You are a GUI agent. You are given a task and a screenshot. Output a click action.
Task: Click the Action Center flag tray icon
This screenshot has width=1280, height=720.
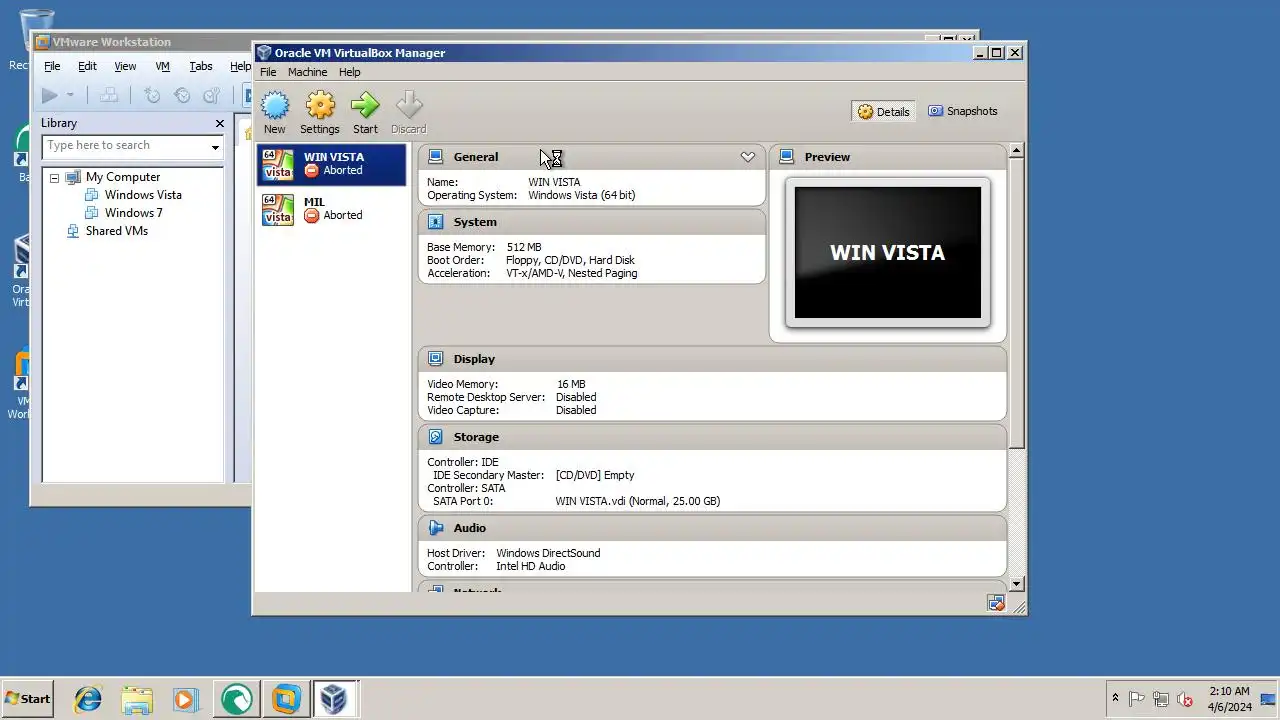[x=1137, y=699]
